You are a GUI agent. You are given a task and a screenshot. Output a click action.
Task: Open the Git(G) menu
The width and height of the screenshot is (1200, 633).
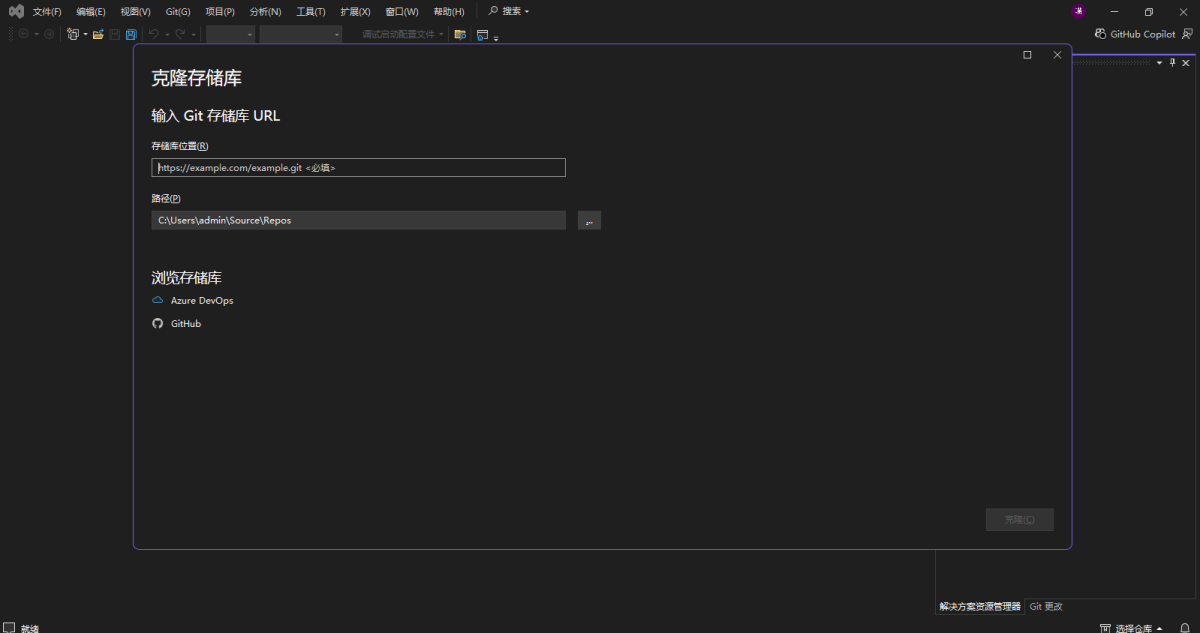point(176,11)
